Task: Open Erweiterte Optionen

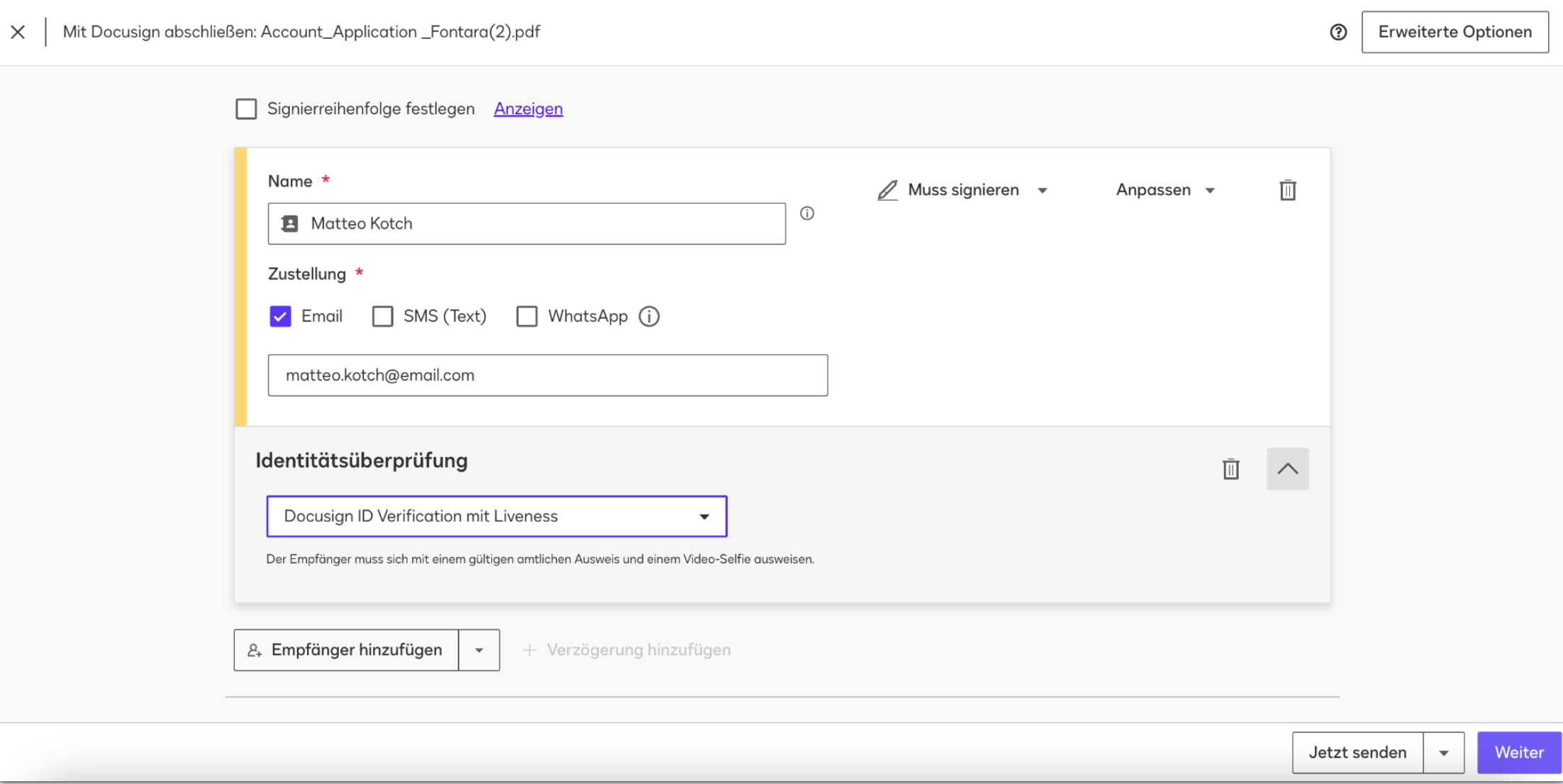Action: tap(1454, 32)
